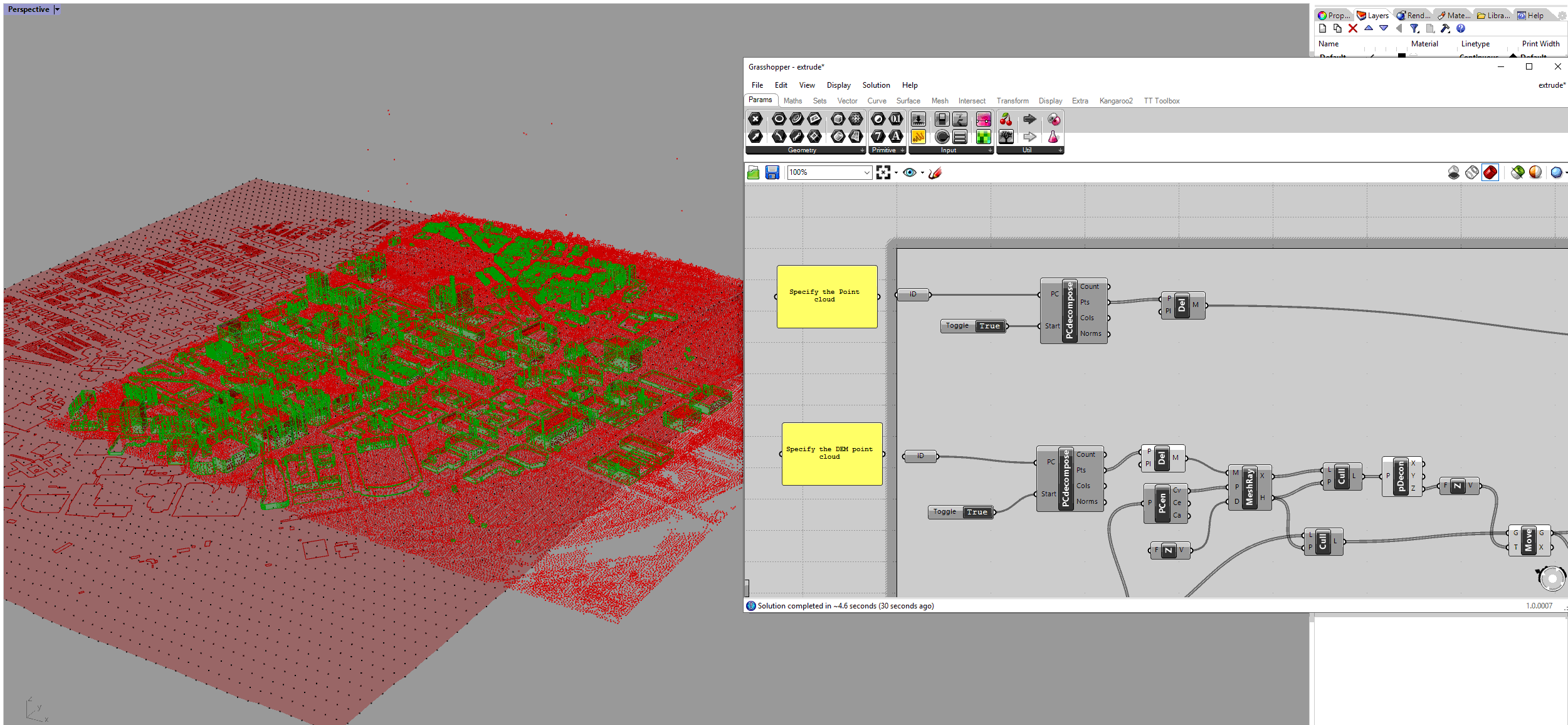Image resolution: width=1568 pixels, height=725 pixels.
Task: Click the shaded red preview mode icon
Action: coord(1490,172)
